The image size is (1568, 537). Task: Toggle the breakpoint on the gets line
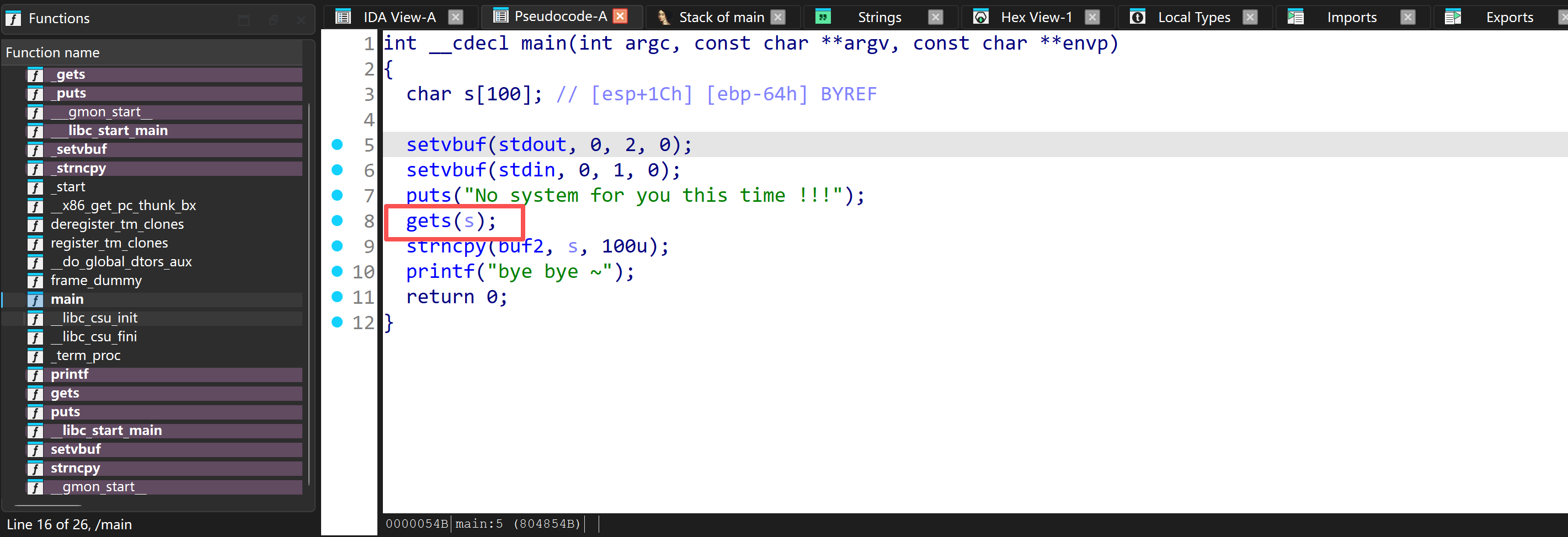338,221
